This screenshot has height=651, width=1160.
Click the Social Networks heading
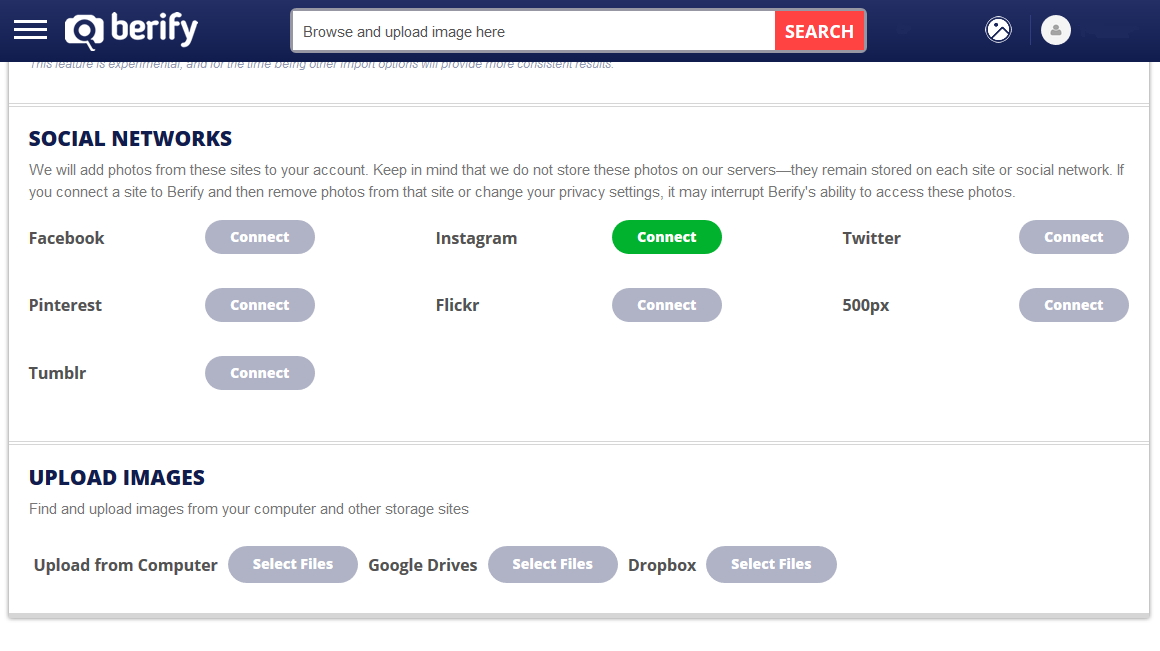click(130, 139)
